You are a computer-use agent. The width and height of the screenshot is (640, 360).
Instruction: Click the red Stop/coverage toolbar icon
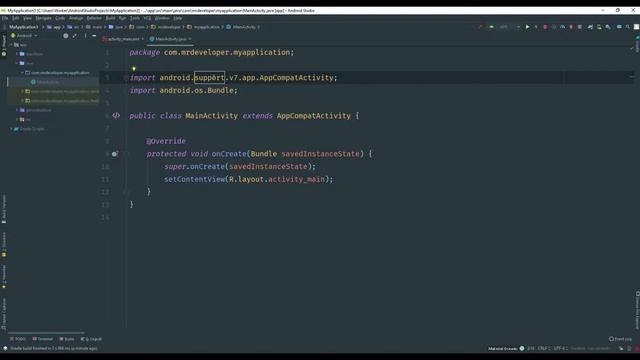click(x=545, y=27)
